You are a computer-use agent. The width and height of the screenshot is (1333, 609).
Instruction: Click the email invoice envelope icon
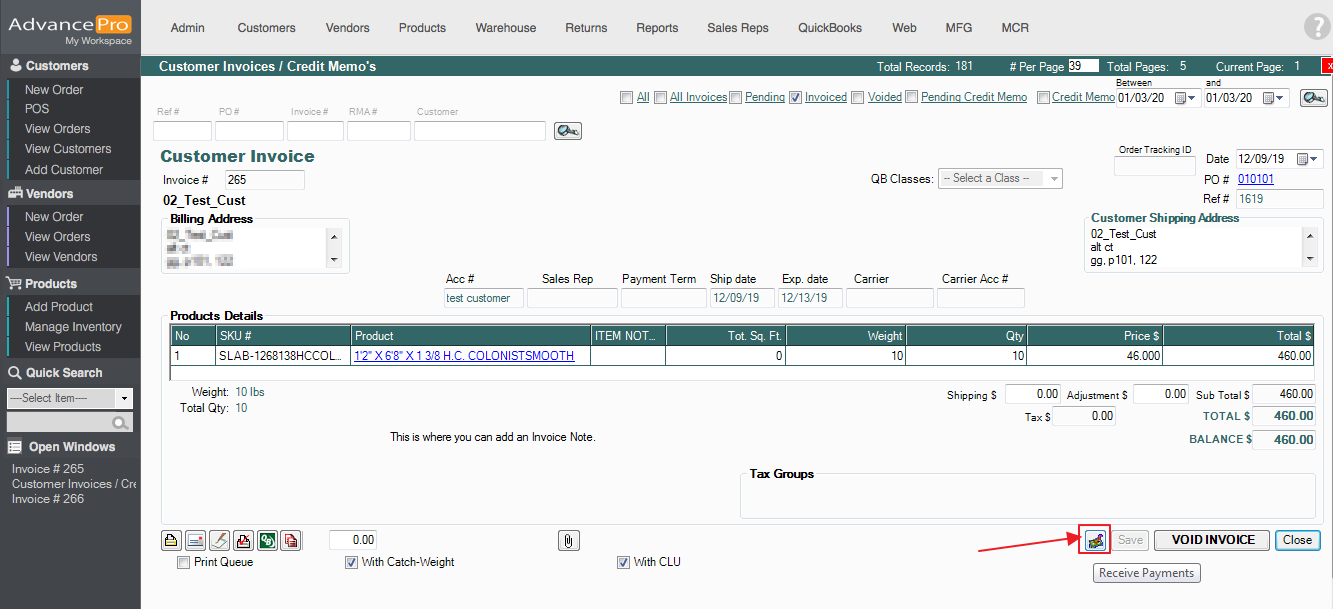196,541
